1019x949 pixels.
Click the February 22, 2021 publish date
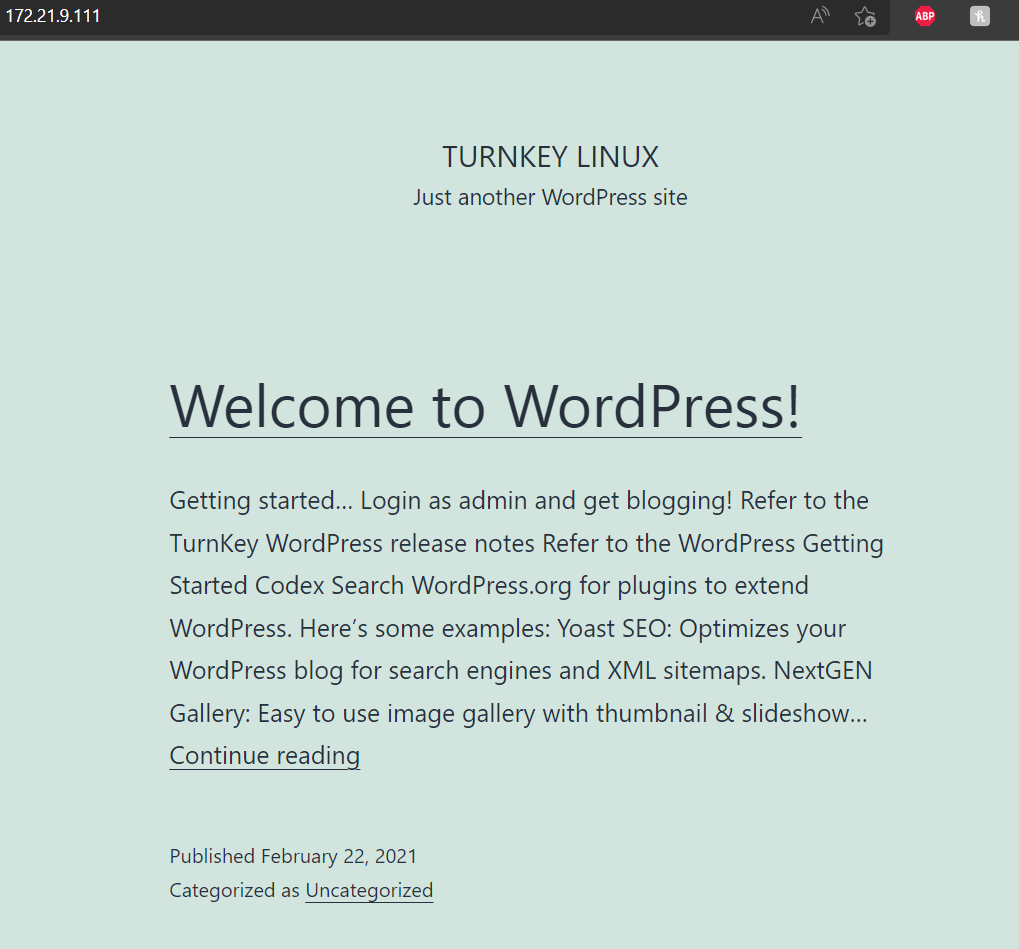(x=339, y=856)
